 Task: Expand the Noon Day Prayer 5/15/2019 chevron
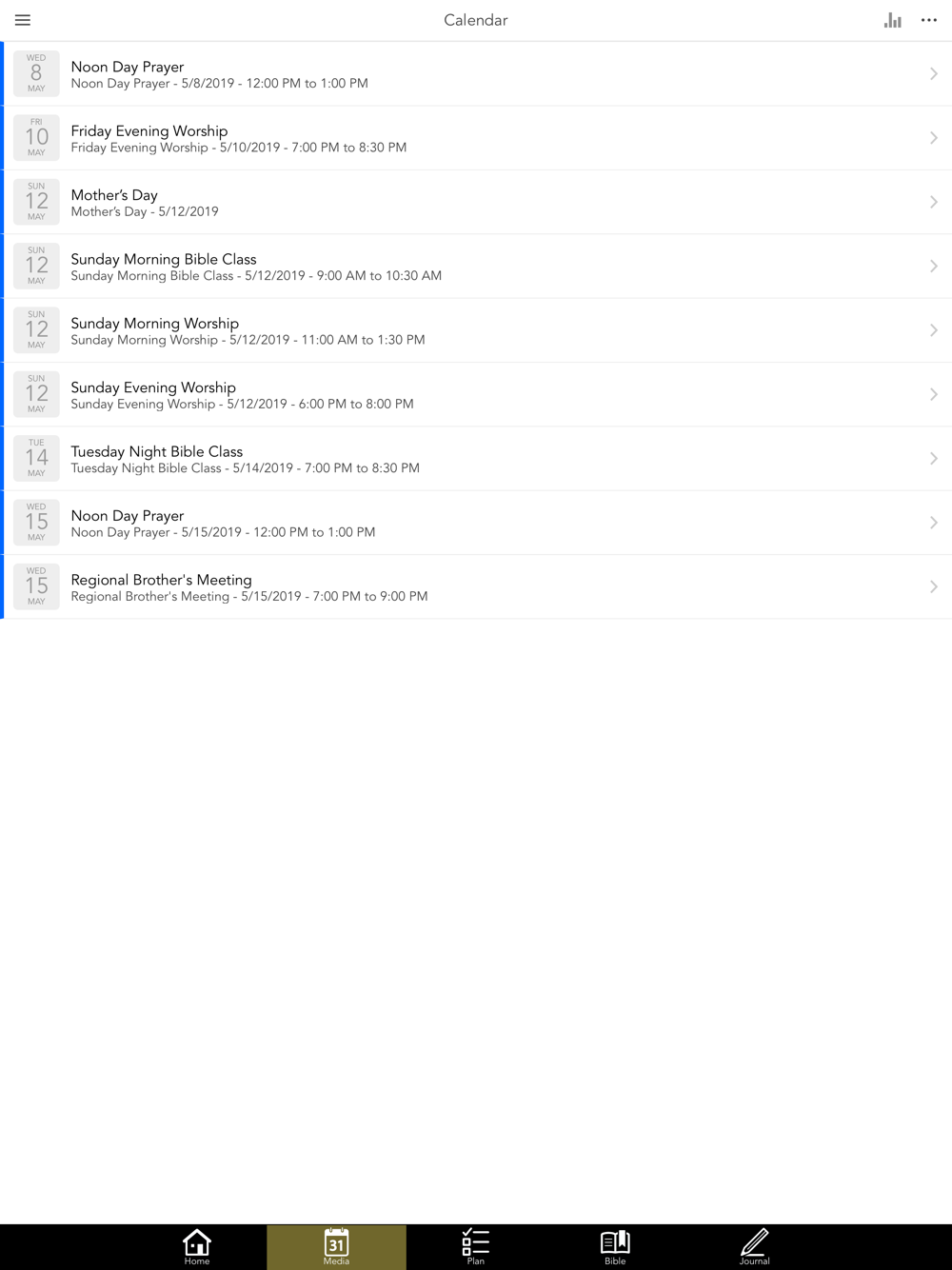[x=934, y=523]
